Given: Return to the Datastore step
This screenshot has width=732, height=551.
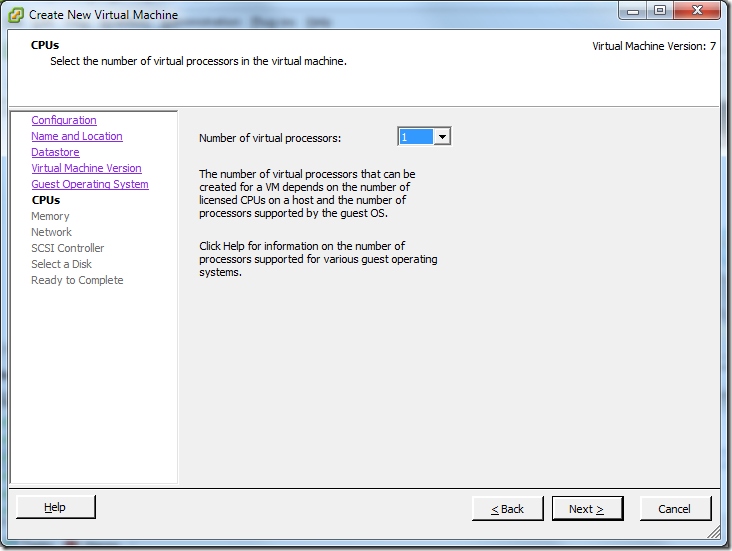Looking at the screenshot, I should pos(55,152).
